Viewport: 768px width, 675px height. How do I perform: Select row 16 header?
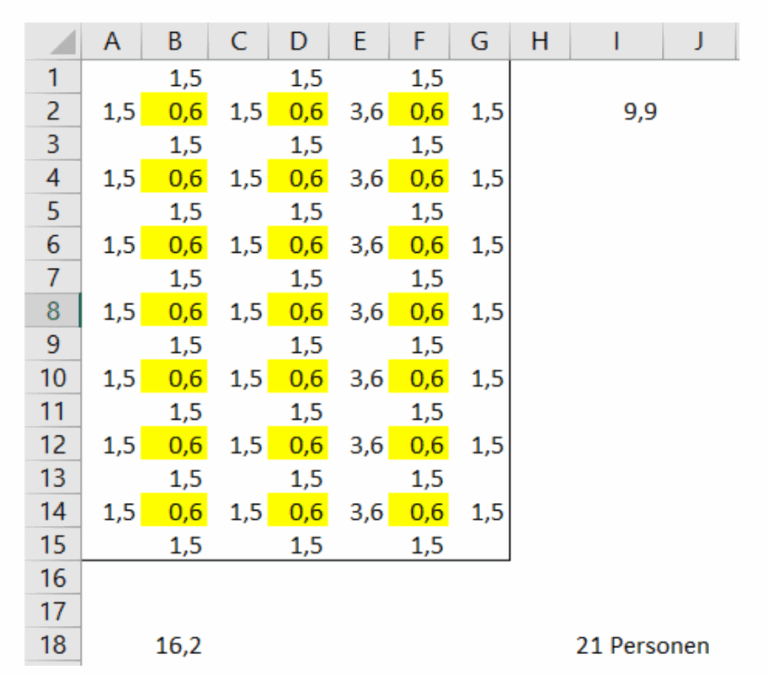click(x=53, y=579)
